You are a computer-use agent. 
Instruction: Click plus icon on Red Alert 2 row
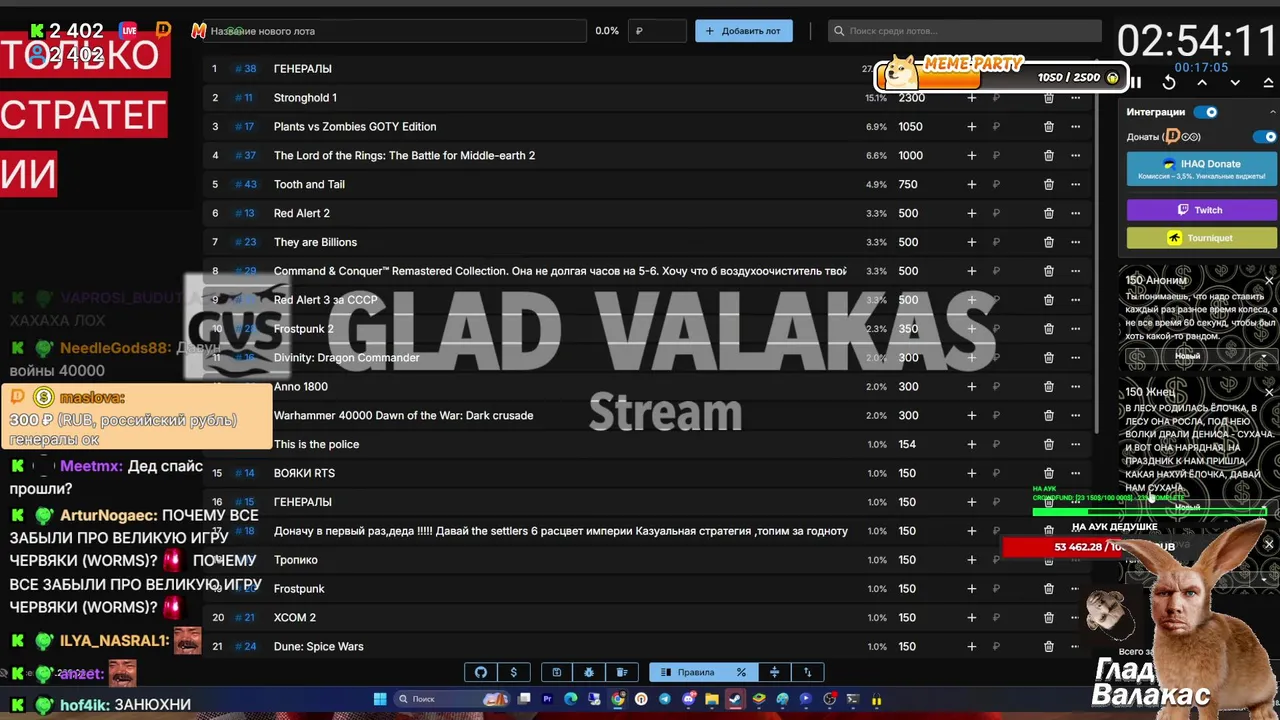pyautogui.click(x=971, y=213)
